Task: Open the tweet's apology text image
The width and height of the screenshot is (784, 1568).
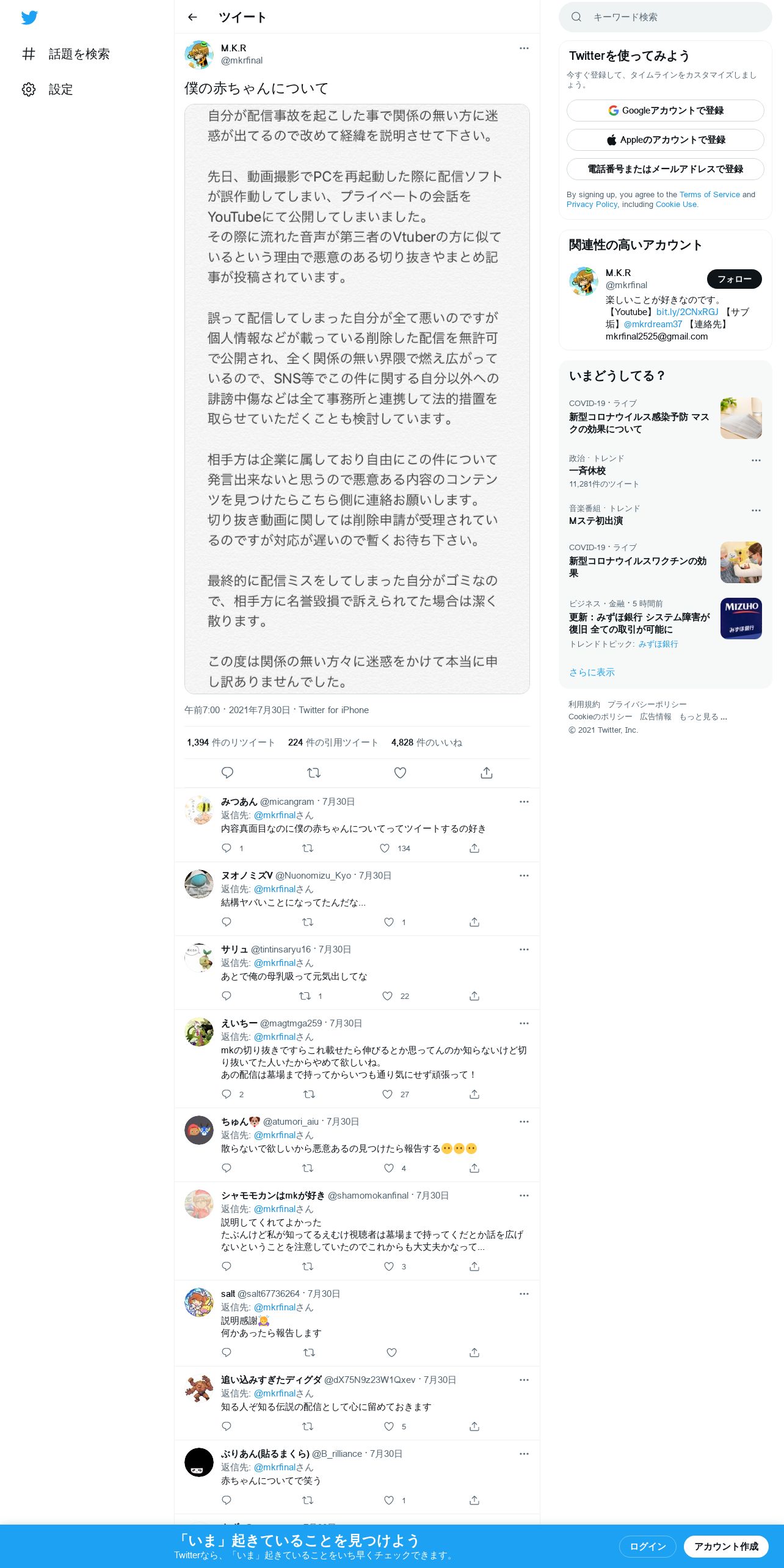Action: (x=357, y=399)
